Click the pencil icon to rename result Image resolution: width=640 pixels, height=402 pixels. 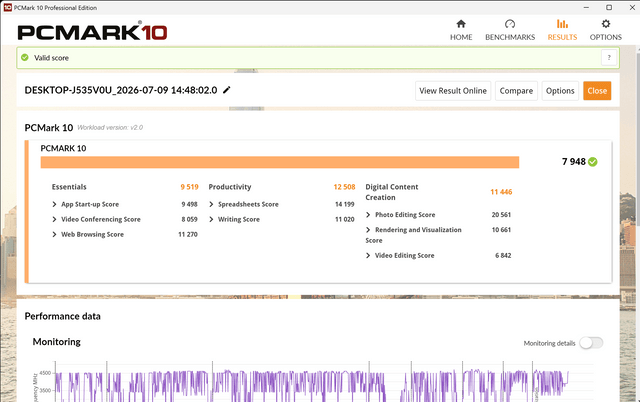point(227,90)
